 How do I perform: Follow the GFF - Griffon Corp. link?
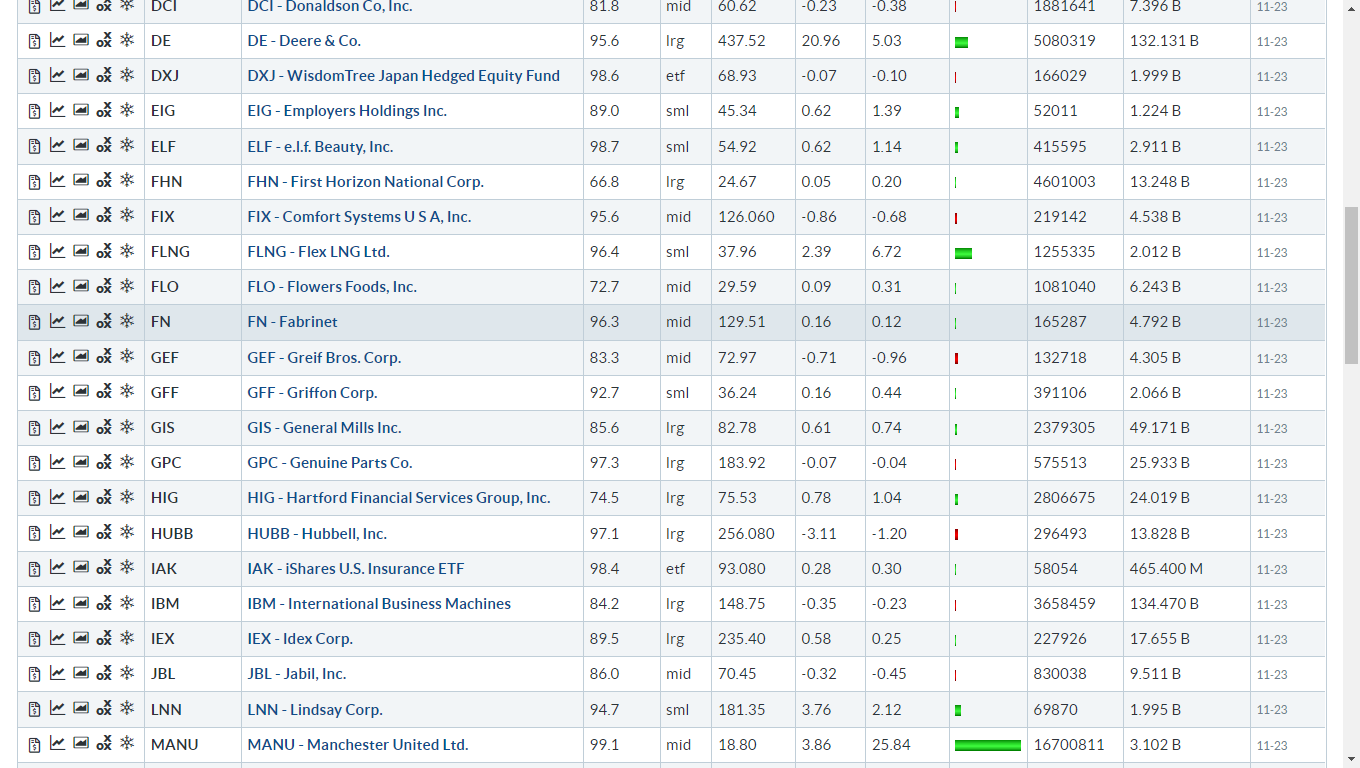312,393
